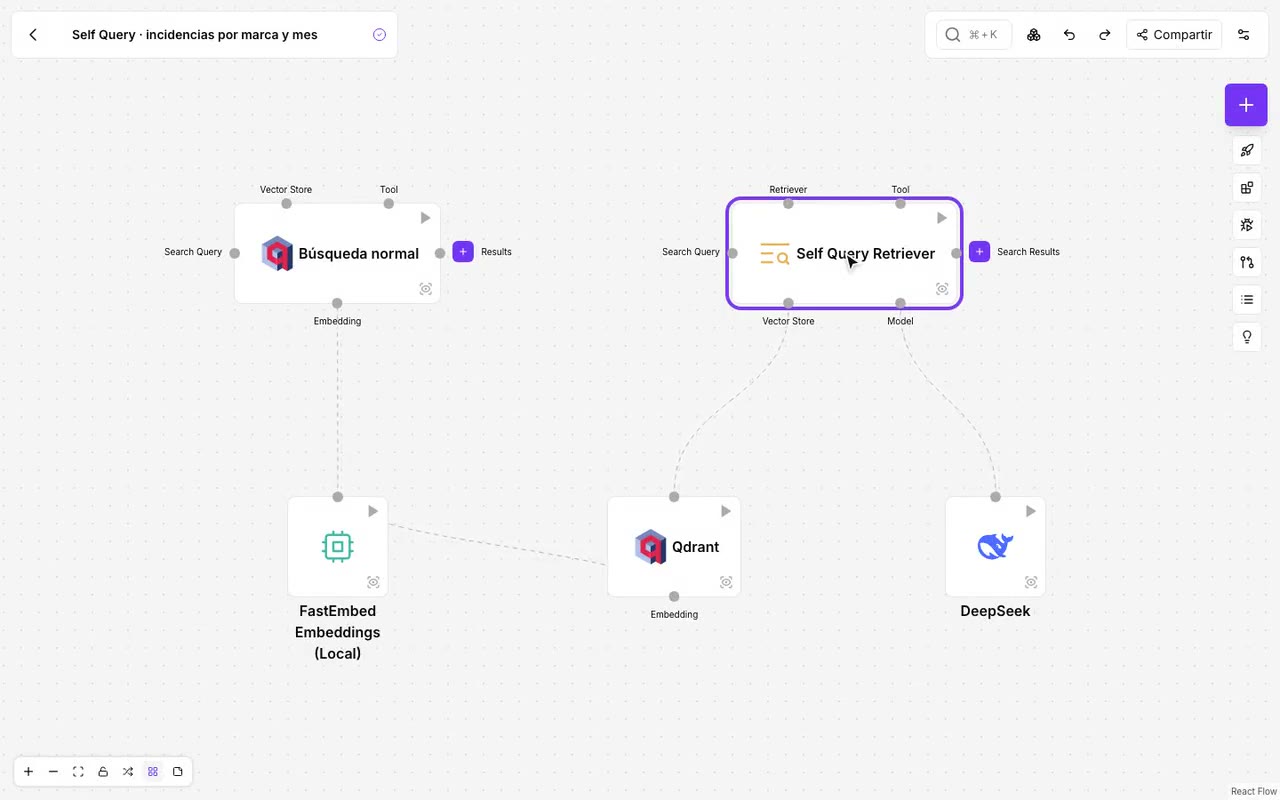Click the Results plus output button

tap(463, 252)
